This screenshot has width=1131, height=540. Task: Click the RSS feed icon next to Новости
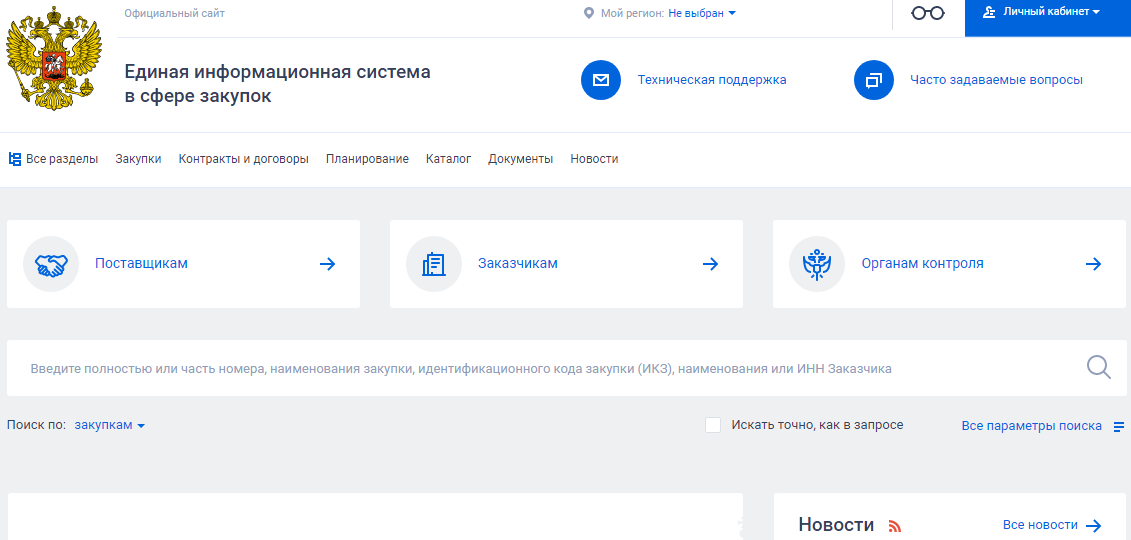tap(895, 526)
